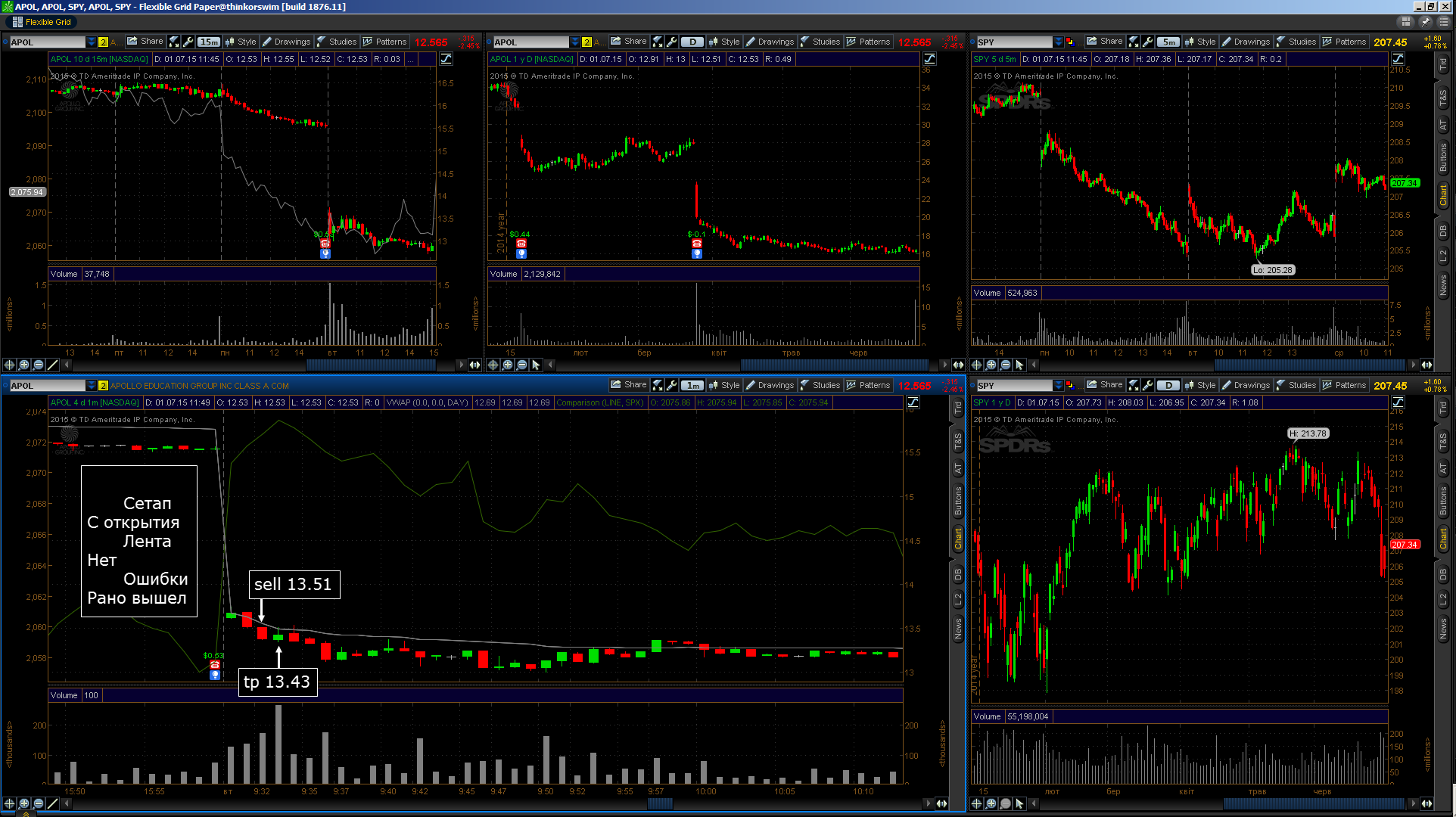The image size is (1456, 817).
Task: Toggle chart scale icon in top-middle APOL daily chart
Action: [x=929, y=58]
